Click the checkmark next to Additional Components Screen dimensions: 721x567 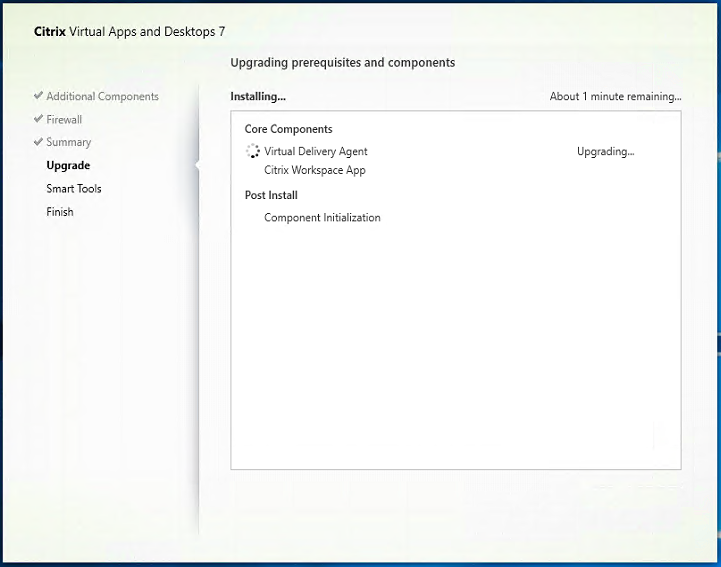pos(39,96)
